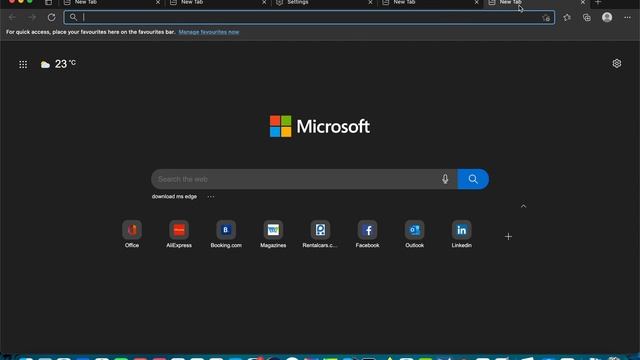The height and width of the screenshot is (360, 640).
Task: Open the tab actions menu icon
Action: tap(49, 2)
